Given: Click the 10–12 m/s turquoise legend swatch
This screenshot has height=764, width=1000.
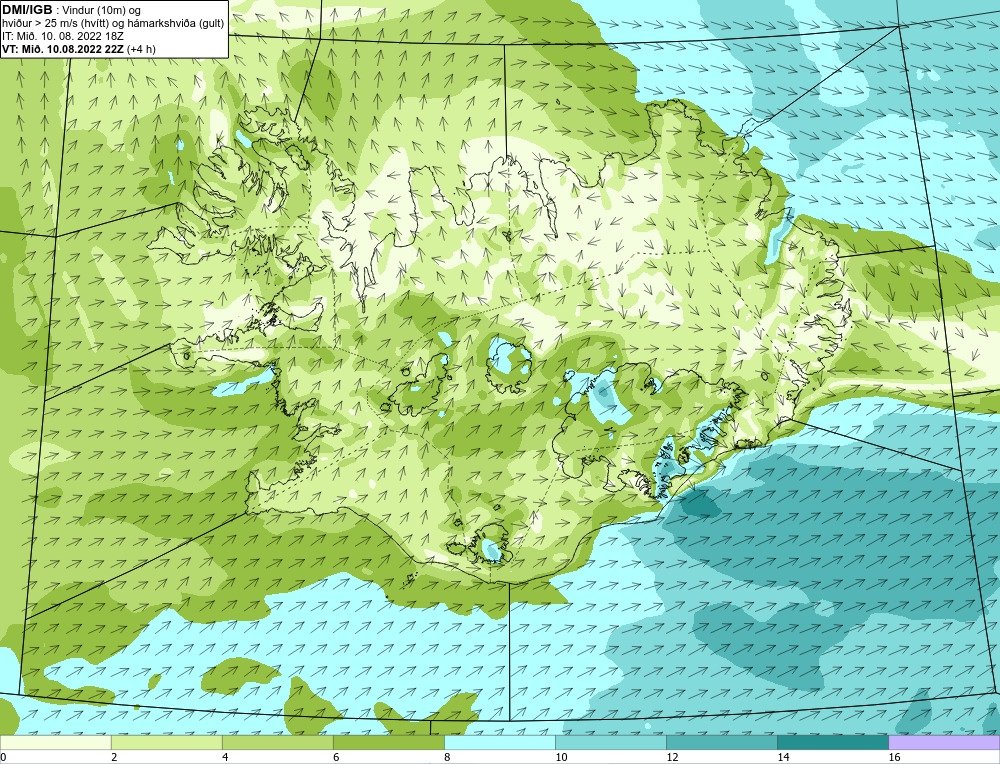Looking at the screenshot, I should click(611, 743).
